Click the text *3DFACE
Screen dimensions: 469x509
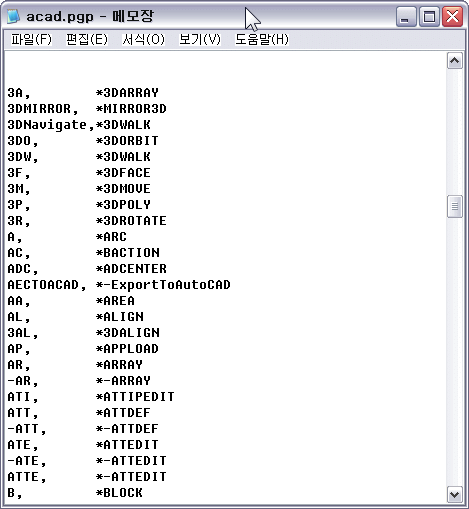tap(123, 173)
